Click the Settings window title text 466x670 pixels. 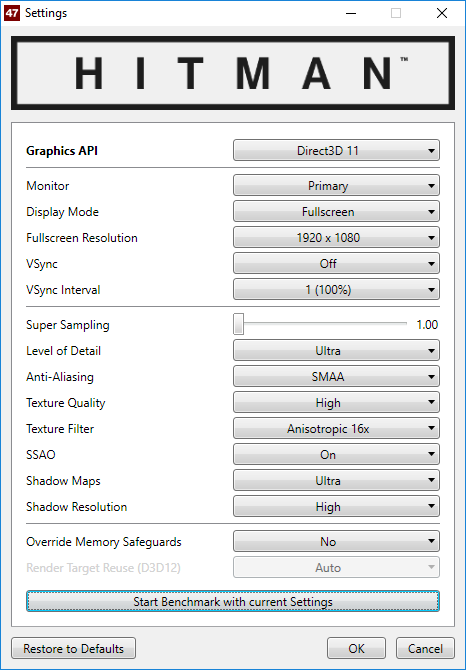46,13
